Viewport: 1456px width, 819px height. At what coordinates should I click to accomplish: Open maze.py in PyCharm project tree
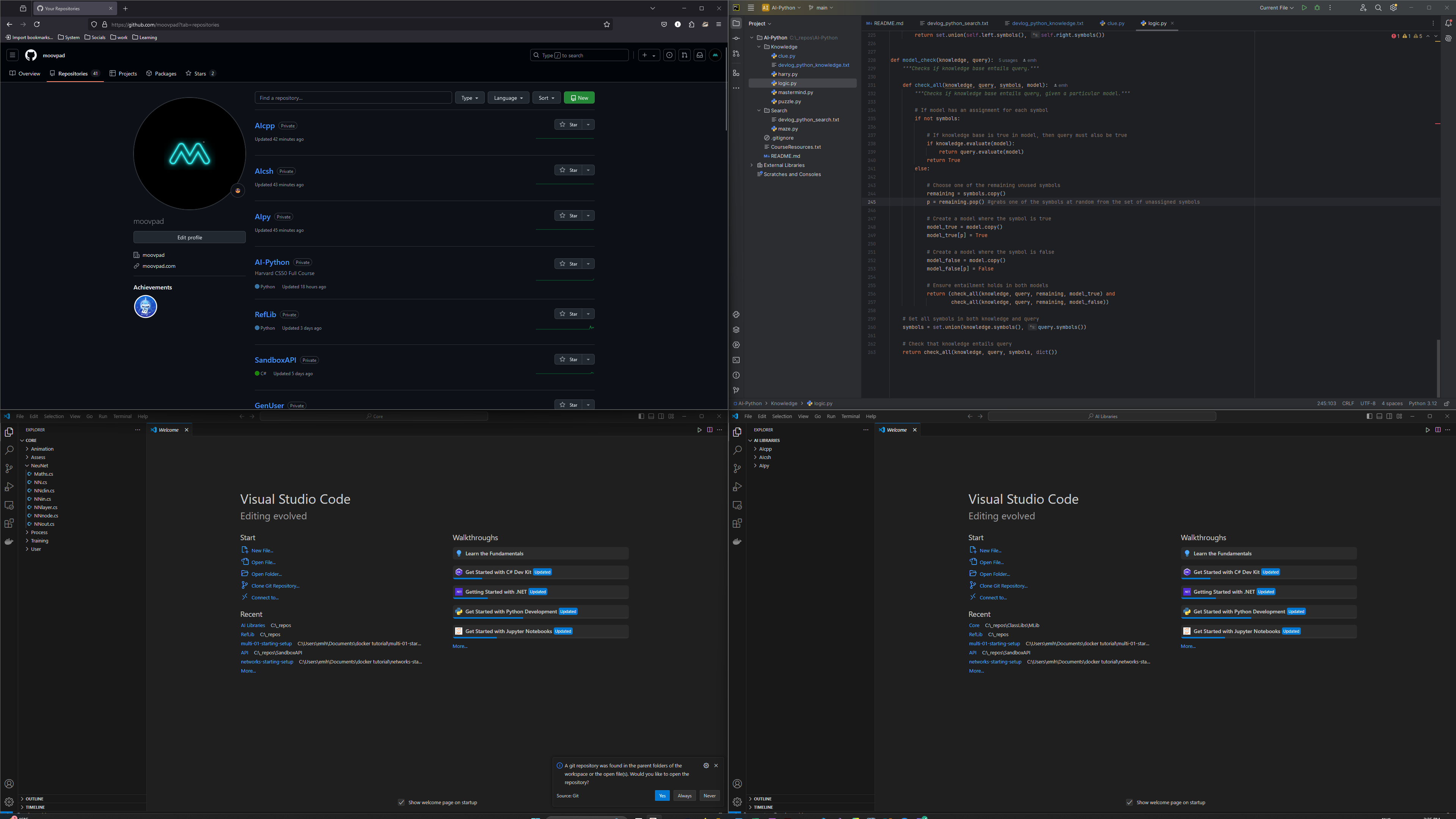tap(787, 129)
